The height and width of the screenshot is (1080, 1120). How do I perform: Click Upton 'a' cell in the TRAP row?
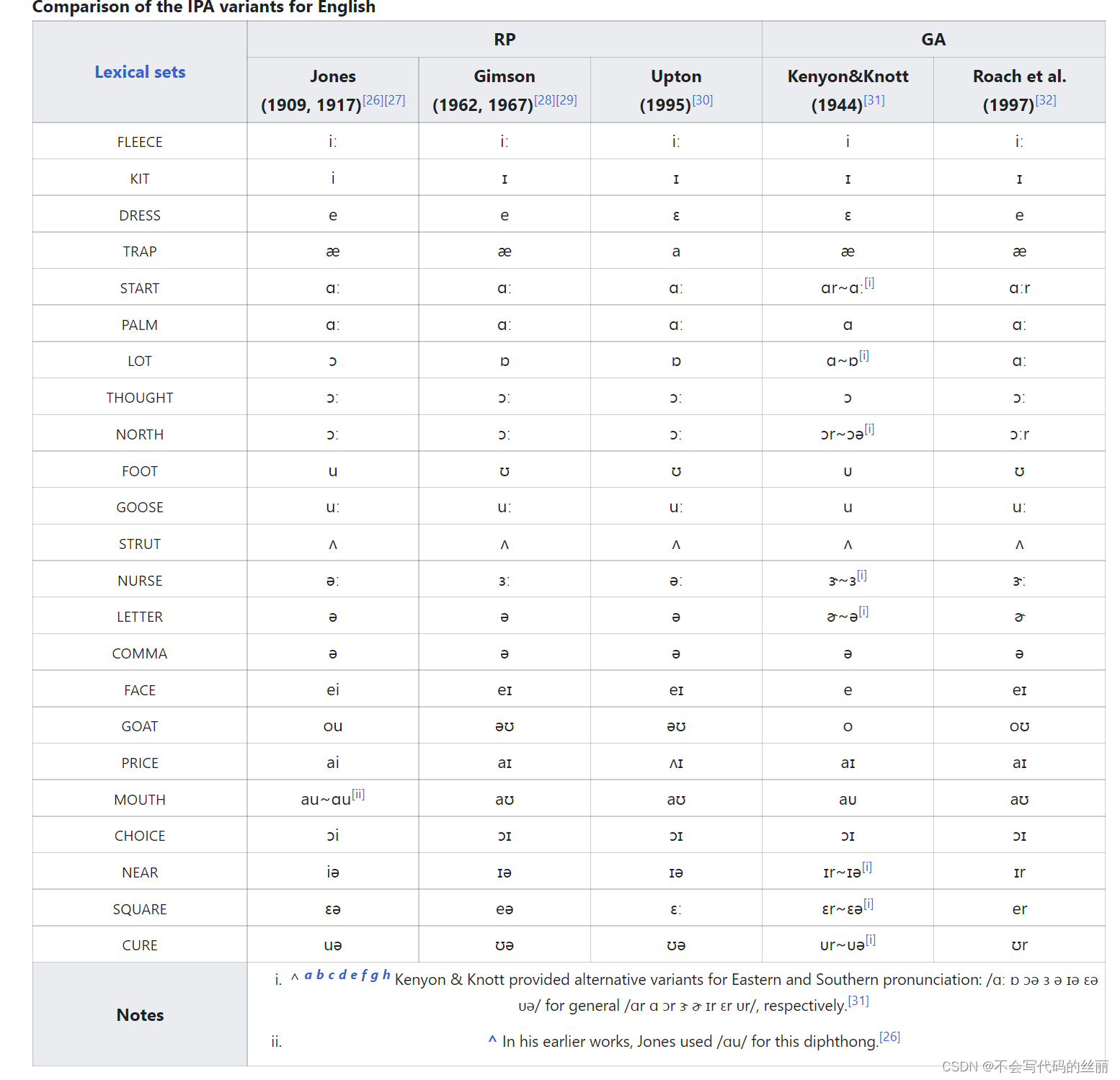[x=676, y=251]
